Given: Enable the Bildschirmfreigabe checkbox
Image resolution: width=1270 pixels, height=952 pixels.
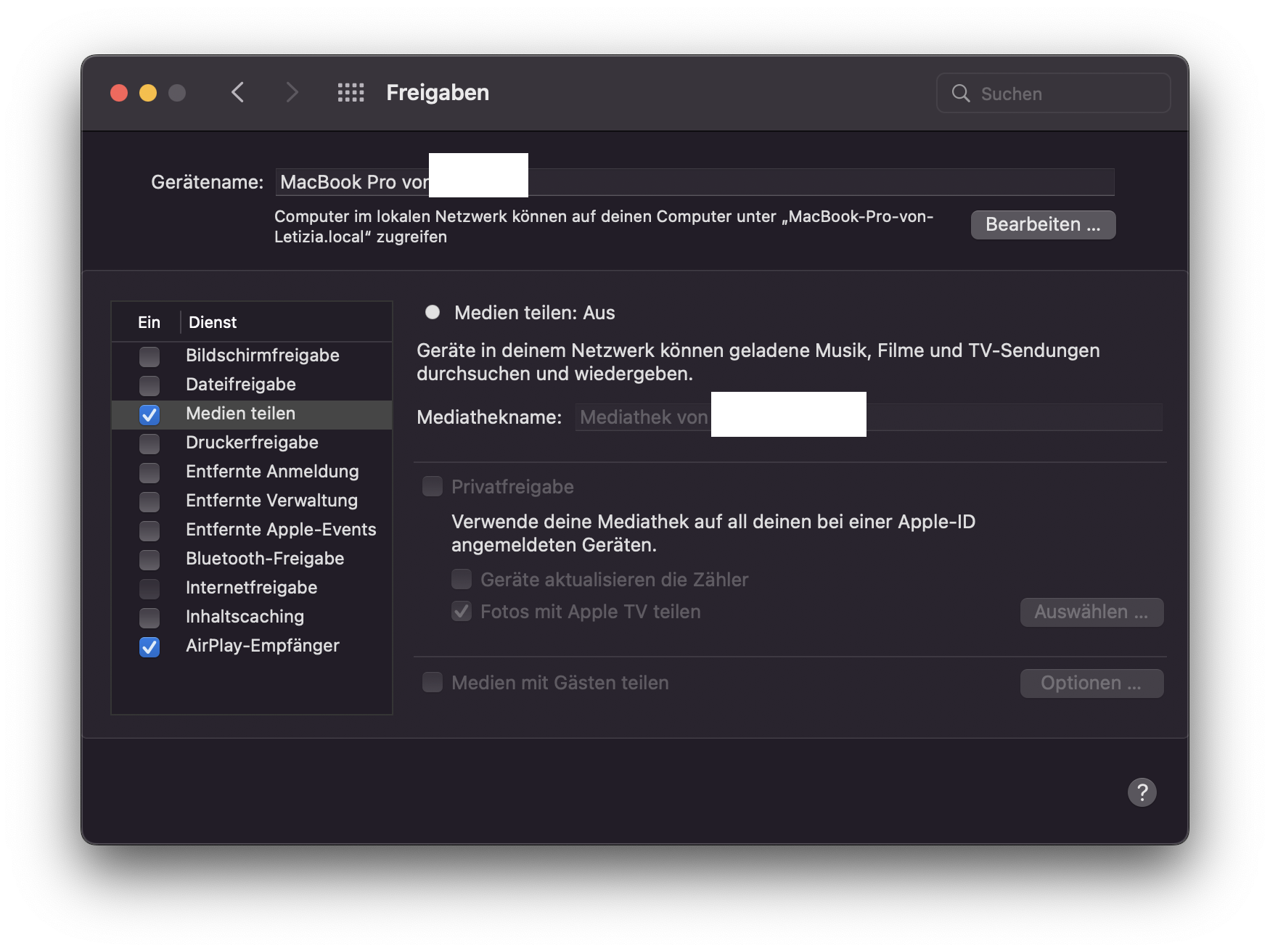Looking at the screenshot, I should click(x=149, y=356).
